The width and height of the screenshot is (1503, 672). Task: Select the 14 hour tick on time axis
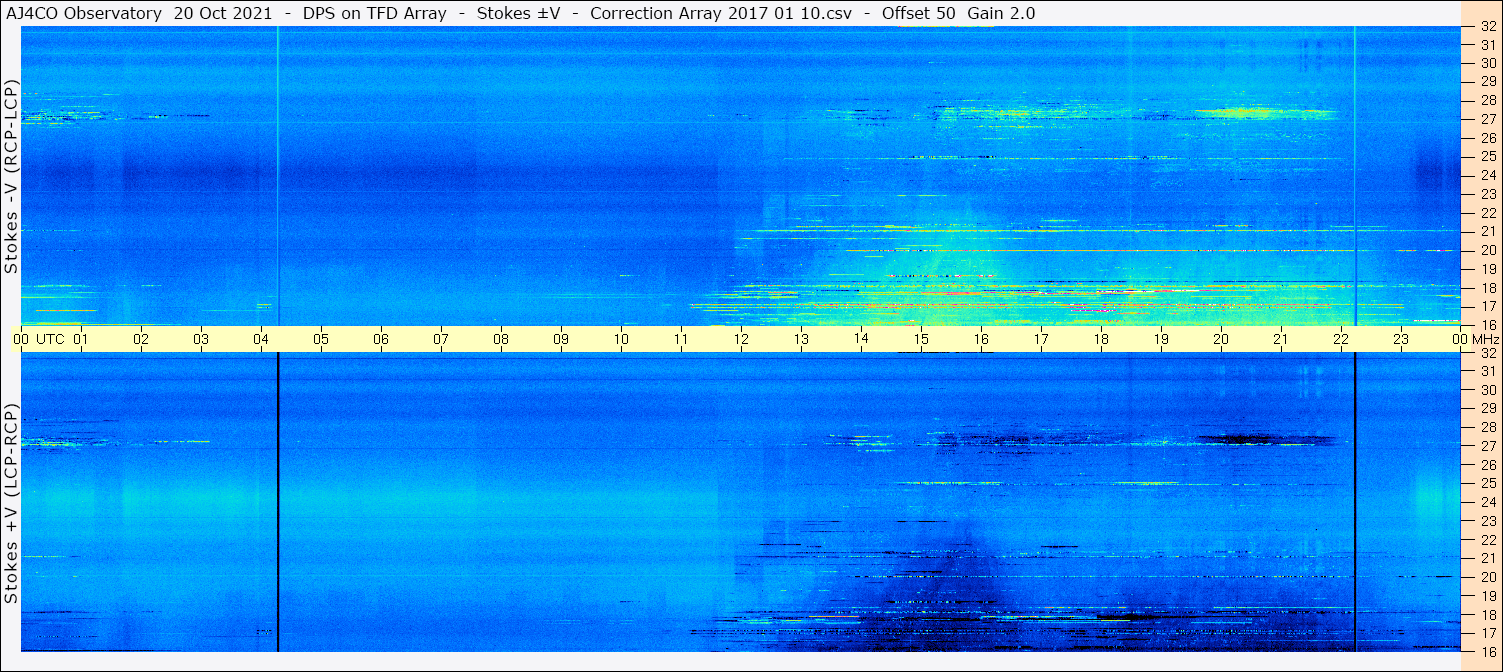point(861,339)
